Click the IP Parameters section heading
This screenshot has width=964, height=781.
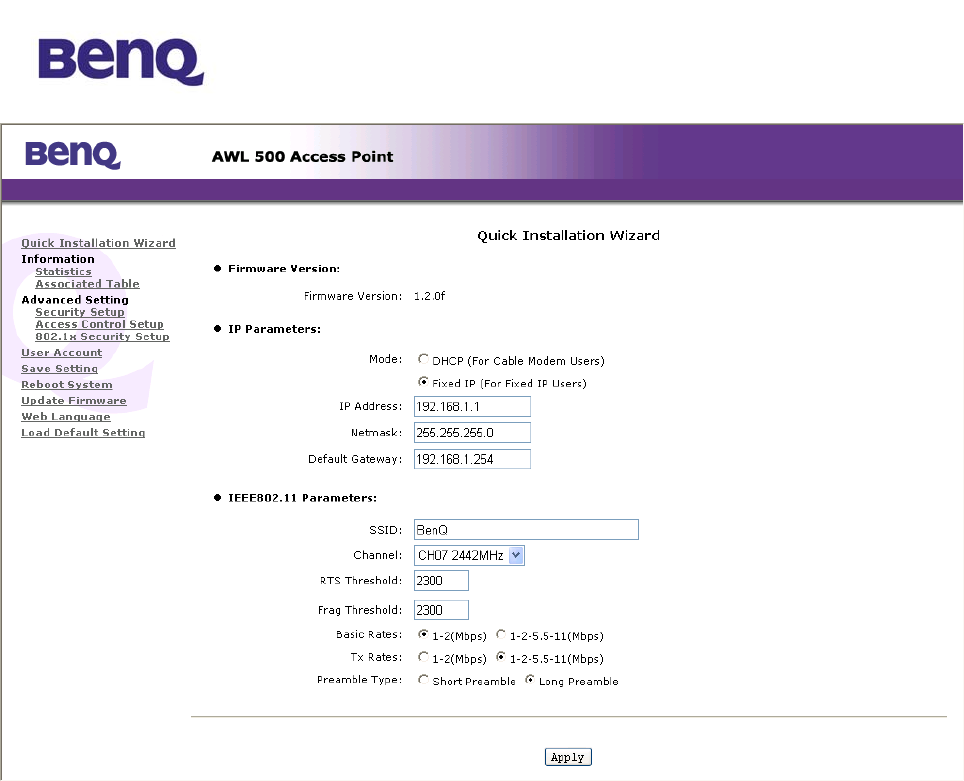[274, 329]
